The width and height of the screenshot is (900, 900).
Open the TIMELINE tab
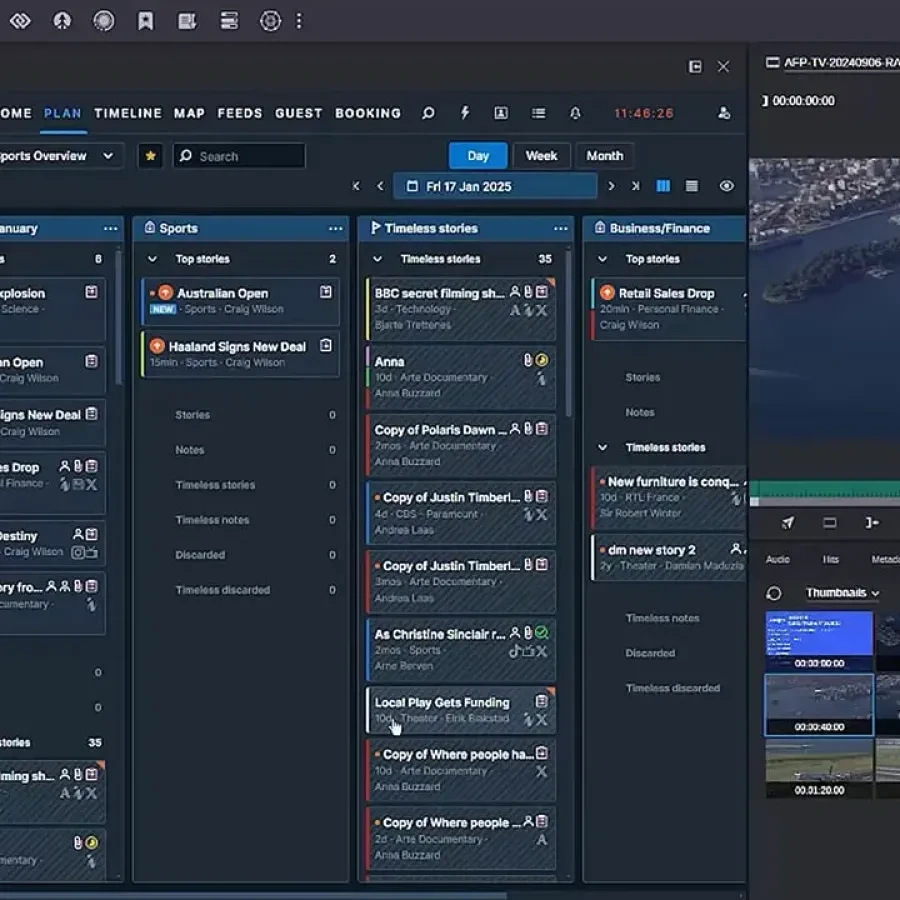(128, 113)
